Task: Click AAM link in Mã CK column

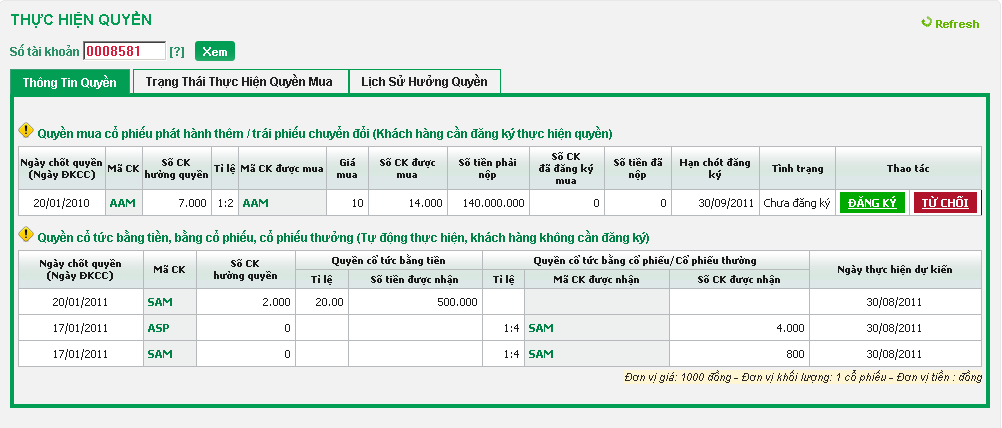Action: coord(122,203)
